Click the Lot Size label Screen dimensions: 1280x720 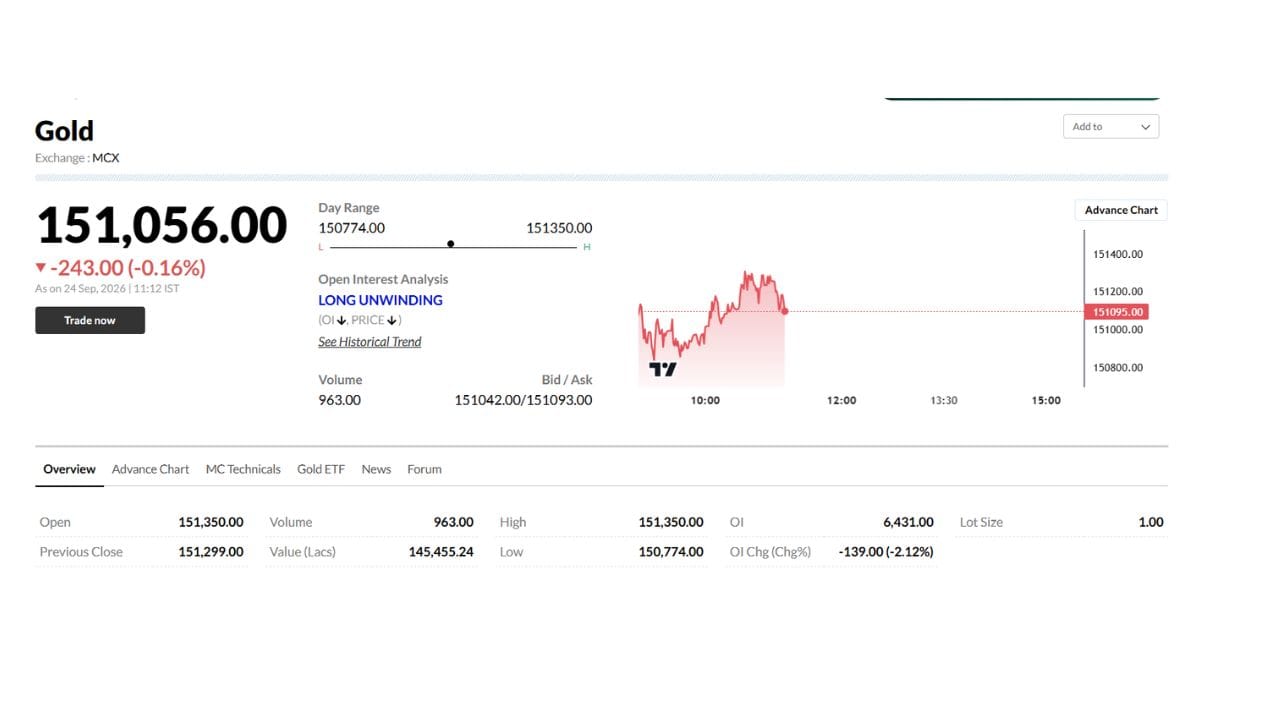click(981, 522)
